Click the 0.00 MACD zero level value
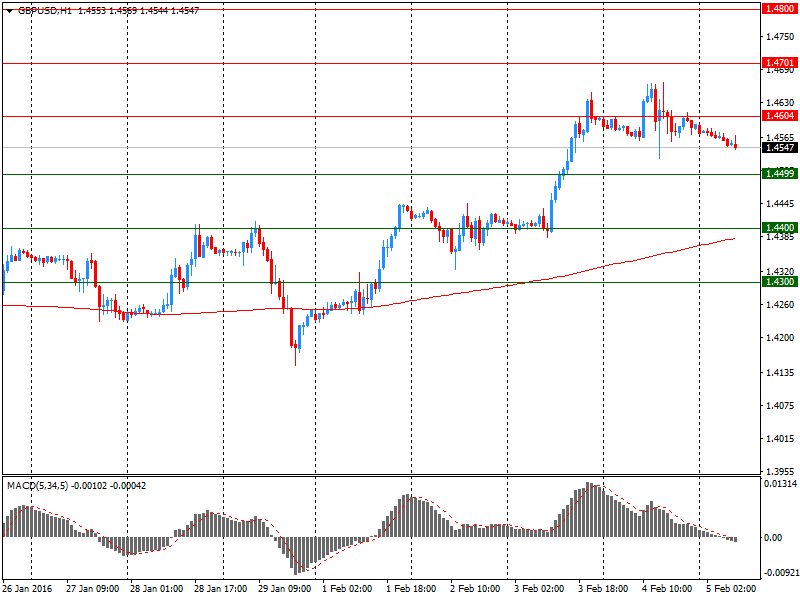Screen dimensions: 800x600 click(773, 538)
